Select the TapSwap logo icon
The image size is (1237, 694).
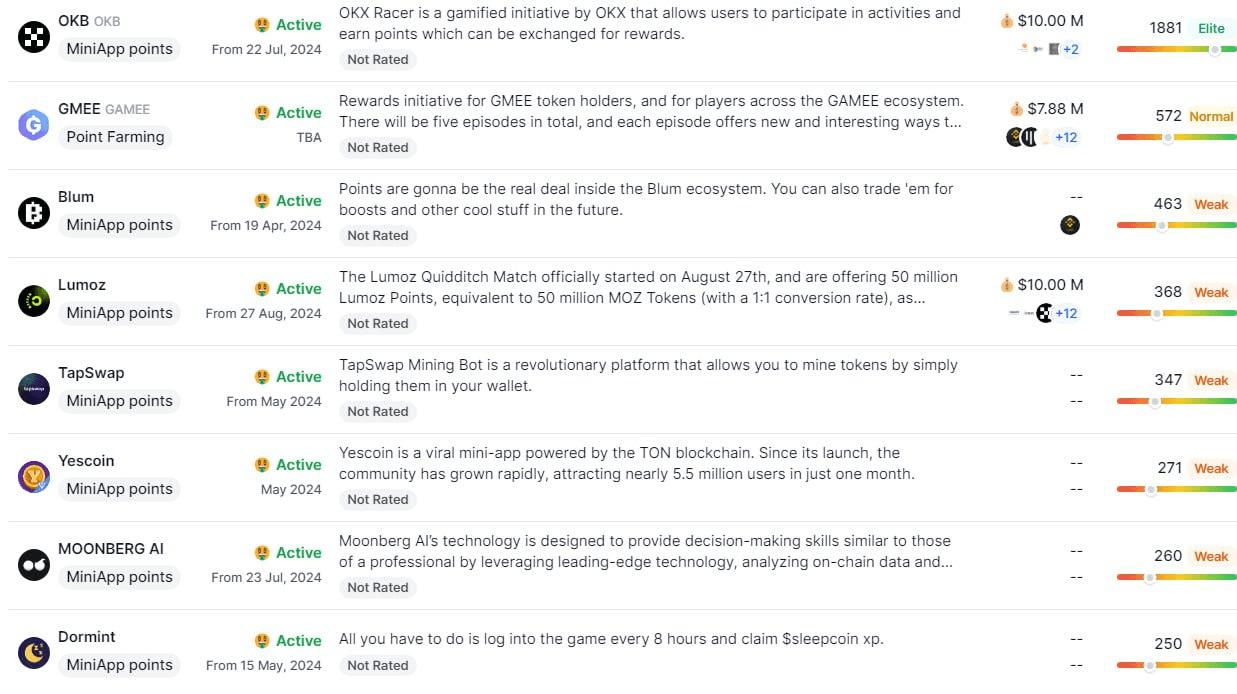click(x=34, y=389)
